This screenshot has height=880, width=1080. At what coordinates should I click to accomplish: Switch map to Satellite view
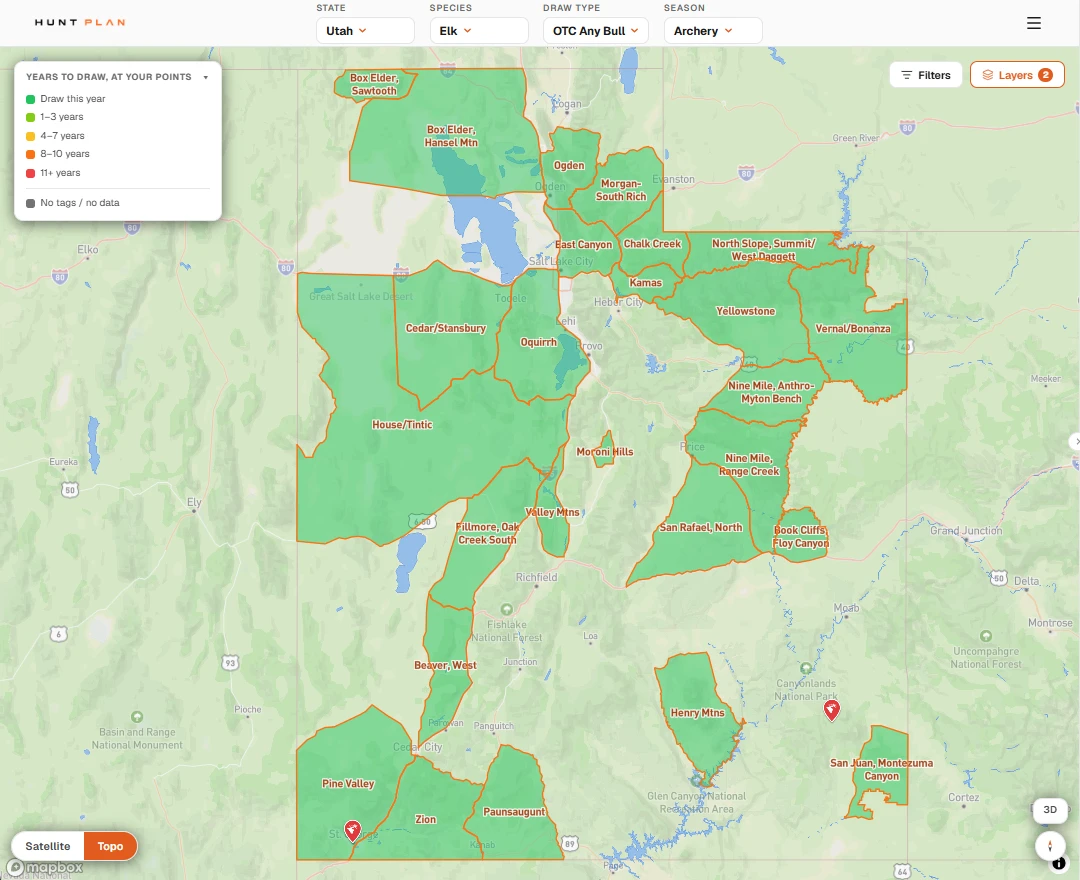48,846
